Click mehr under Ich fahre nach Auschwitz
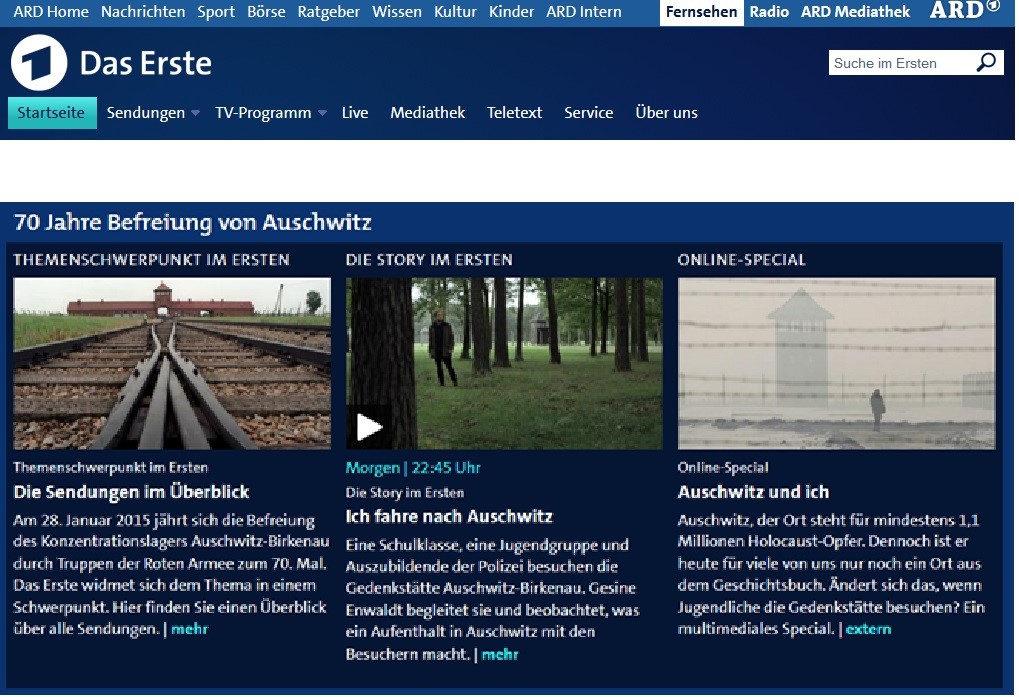This screenshot has width=1019, height=697. pos(500,654)
